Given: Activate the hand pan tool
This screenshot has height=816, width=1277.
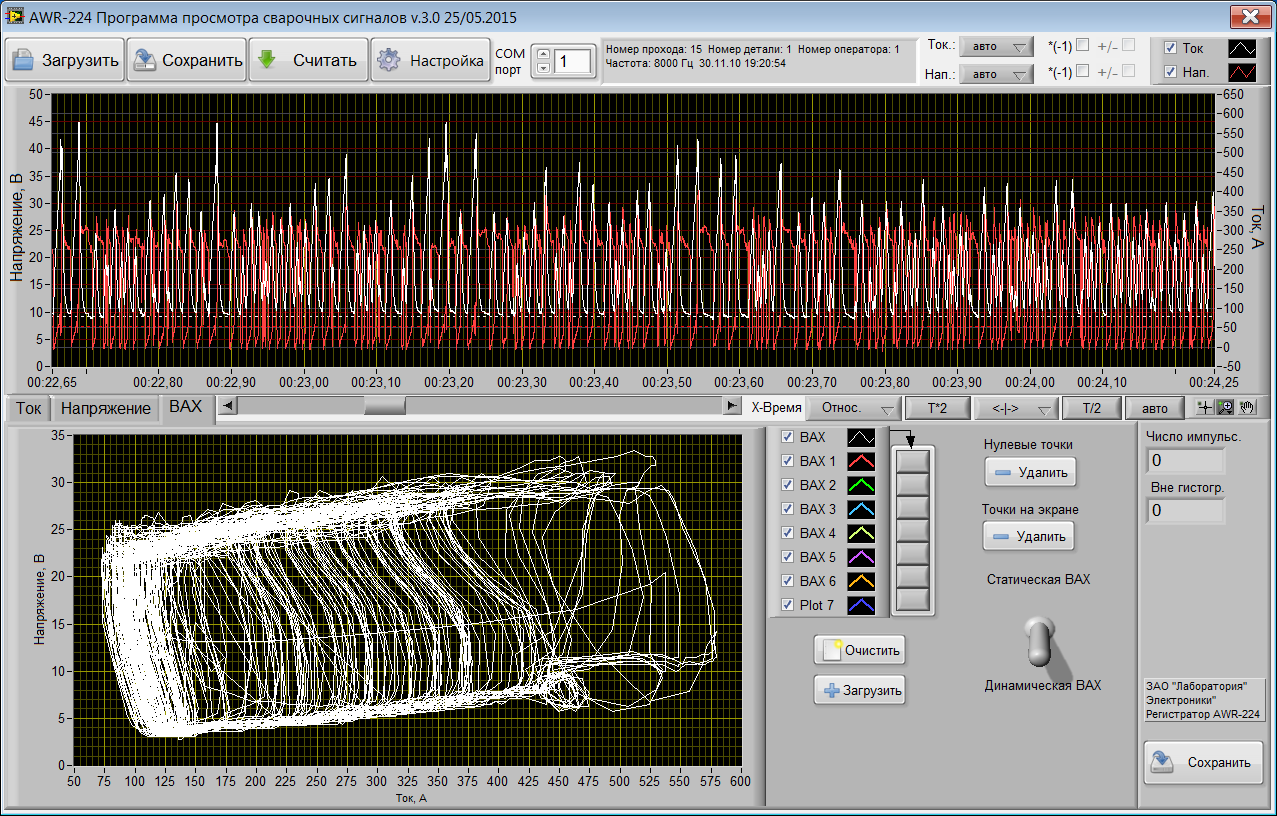Looking at the screenshot, I should tap(1246, 408).
